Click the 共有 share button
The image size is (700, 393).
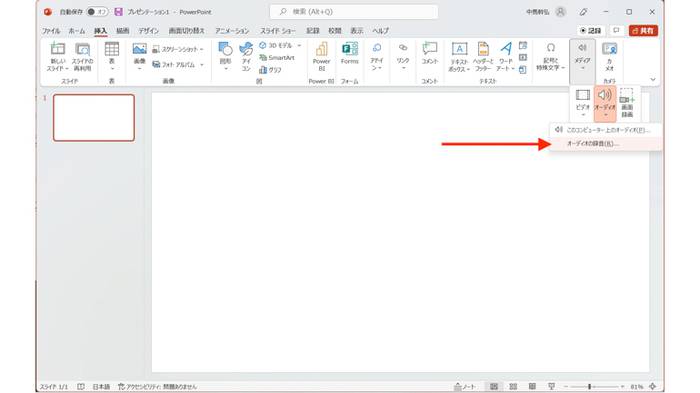tap(643, 30)
